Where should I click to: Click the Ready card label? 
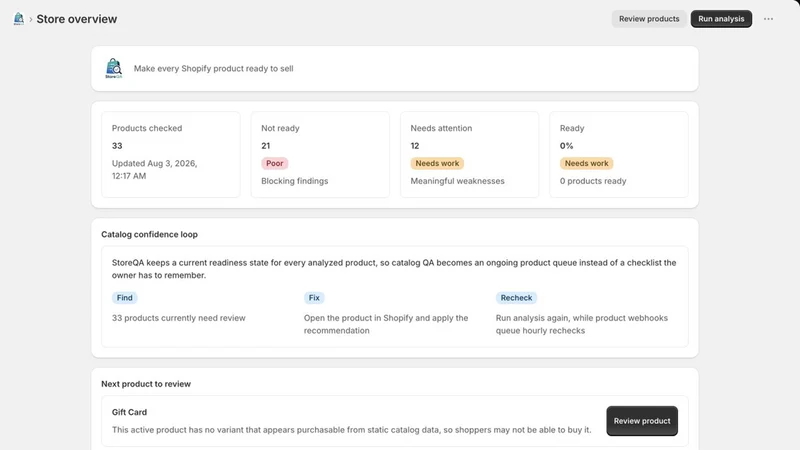572,128
